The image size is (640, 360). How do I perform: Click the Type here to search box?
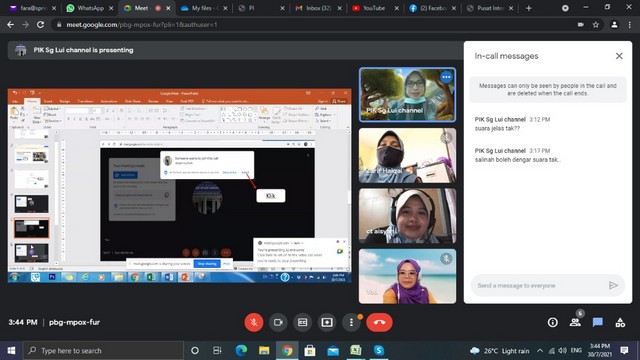103,350
